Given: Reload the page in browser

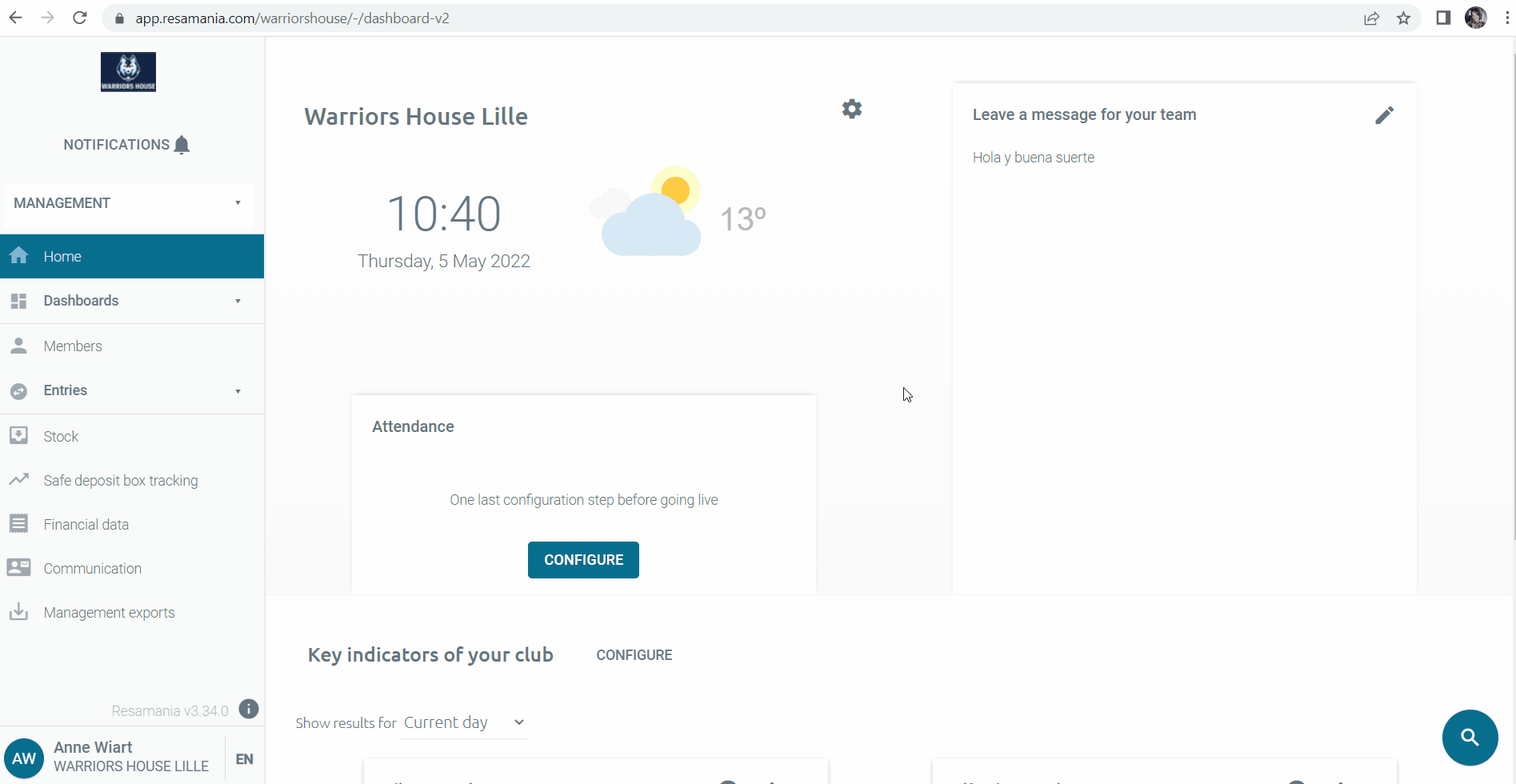Looking at the screenshot, I should (x=79, y=18).
